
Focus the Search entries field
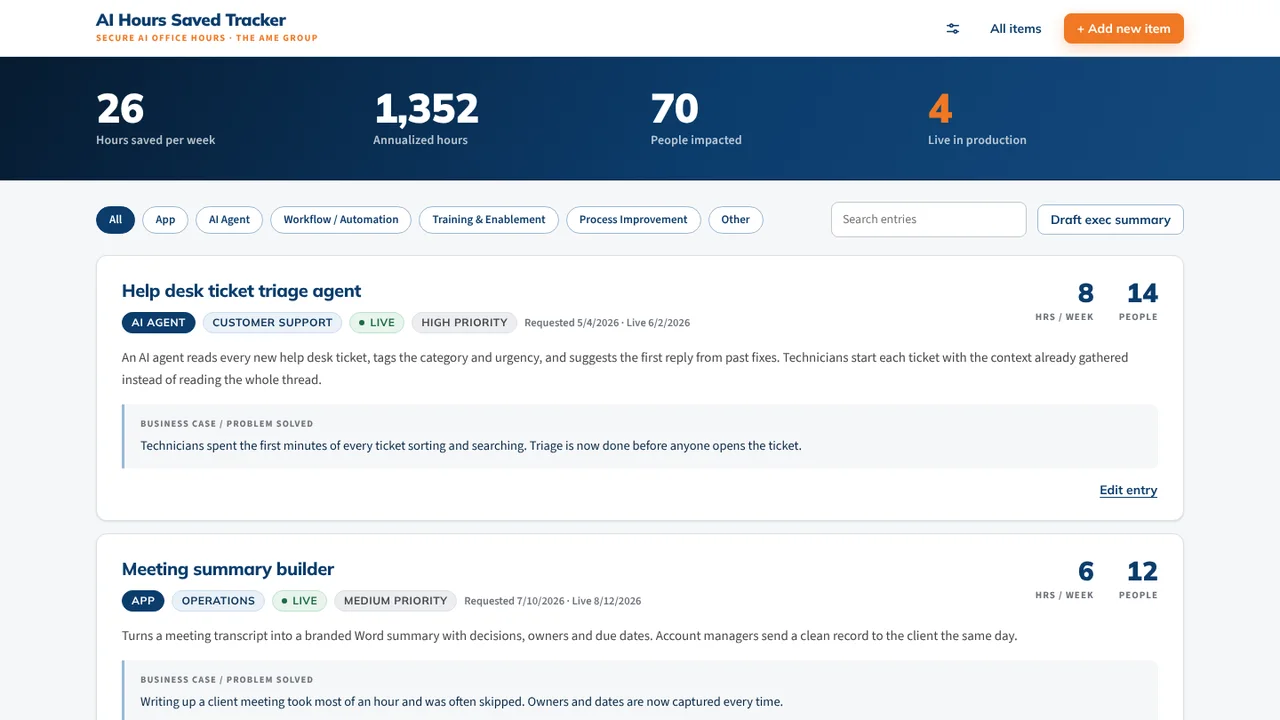point(928,220)
